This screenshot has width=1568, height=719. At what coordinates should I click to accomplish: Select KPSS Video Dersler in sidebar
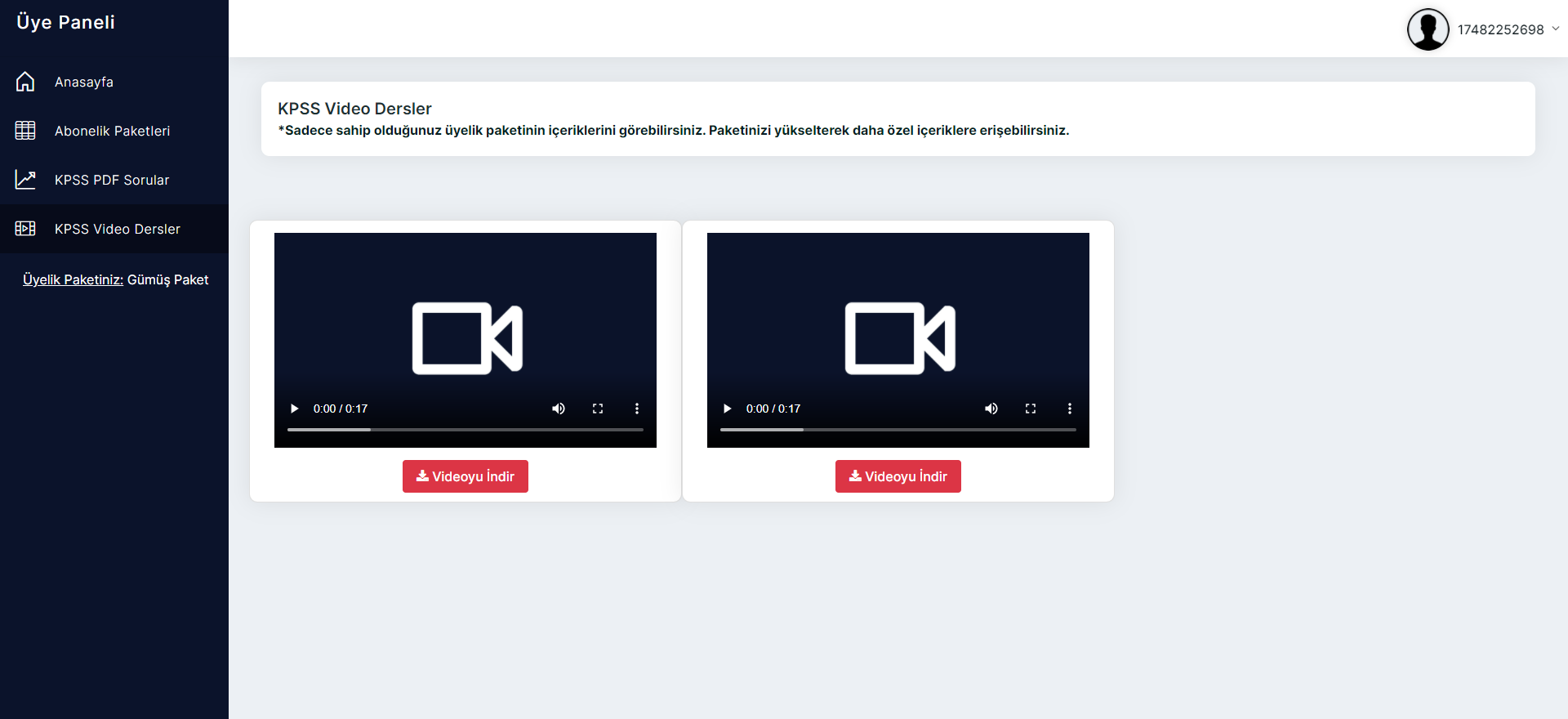click(x=114, y=229)
